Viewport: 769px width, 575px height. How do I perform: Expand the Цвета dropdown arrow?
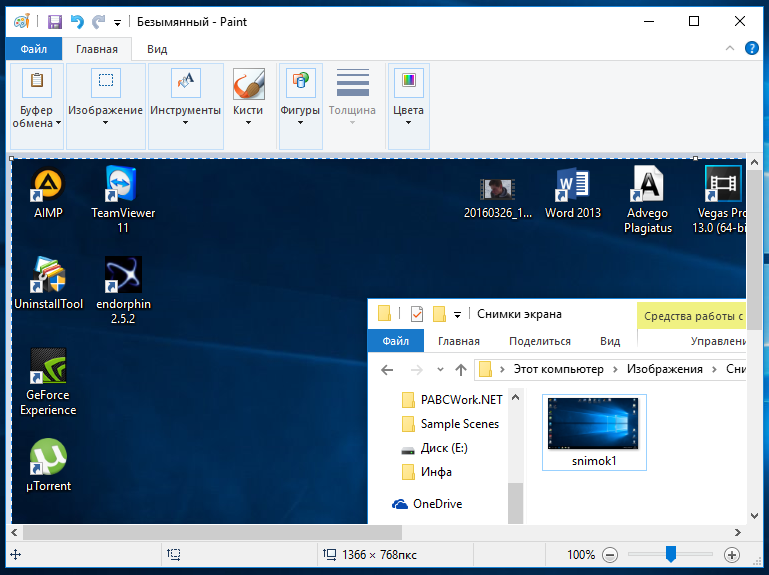(x=409, y=123)
